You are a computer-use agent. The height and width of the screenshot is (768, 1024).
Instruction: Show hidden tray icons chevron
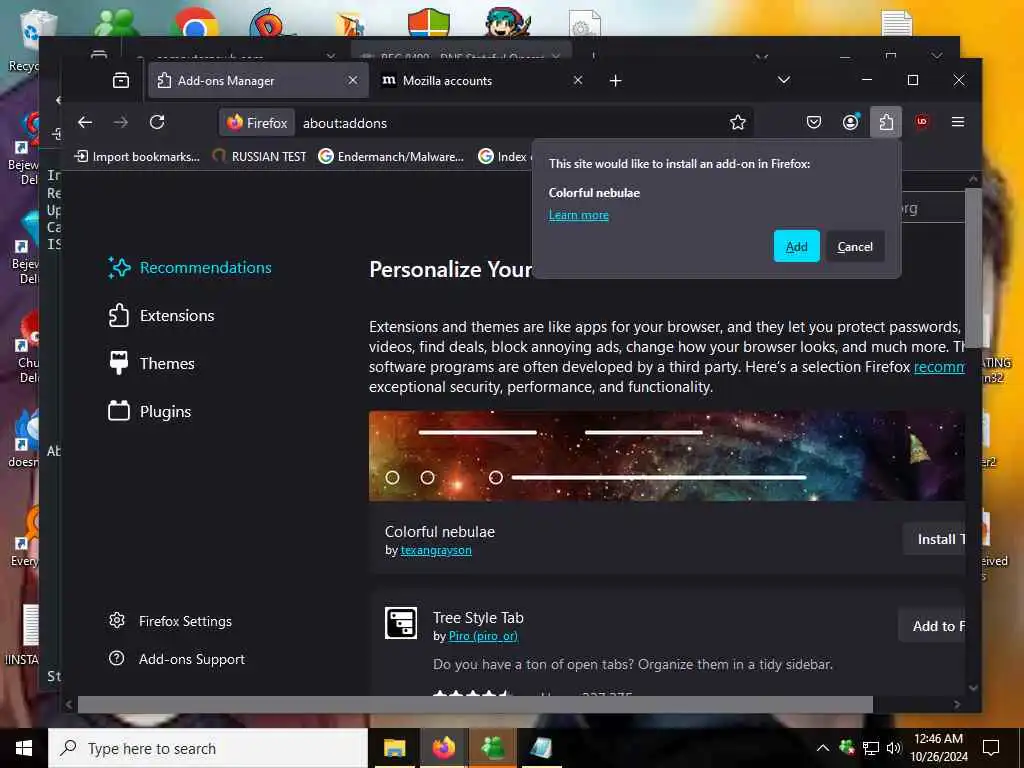point(823,748)
